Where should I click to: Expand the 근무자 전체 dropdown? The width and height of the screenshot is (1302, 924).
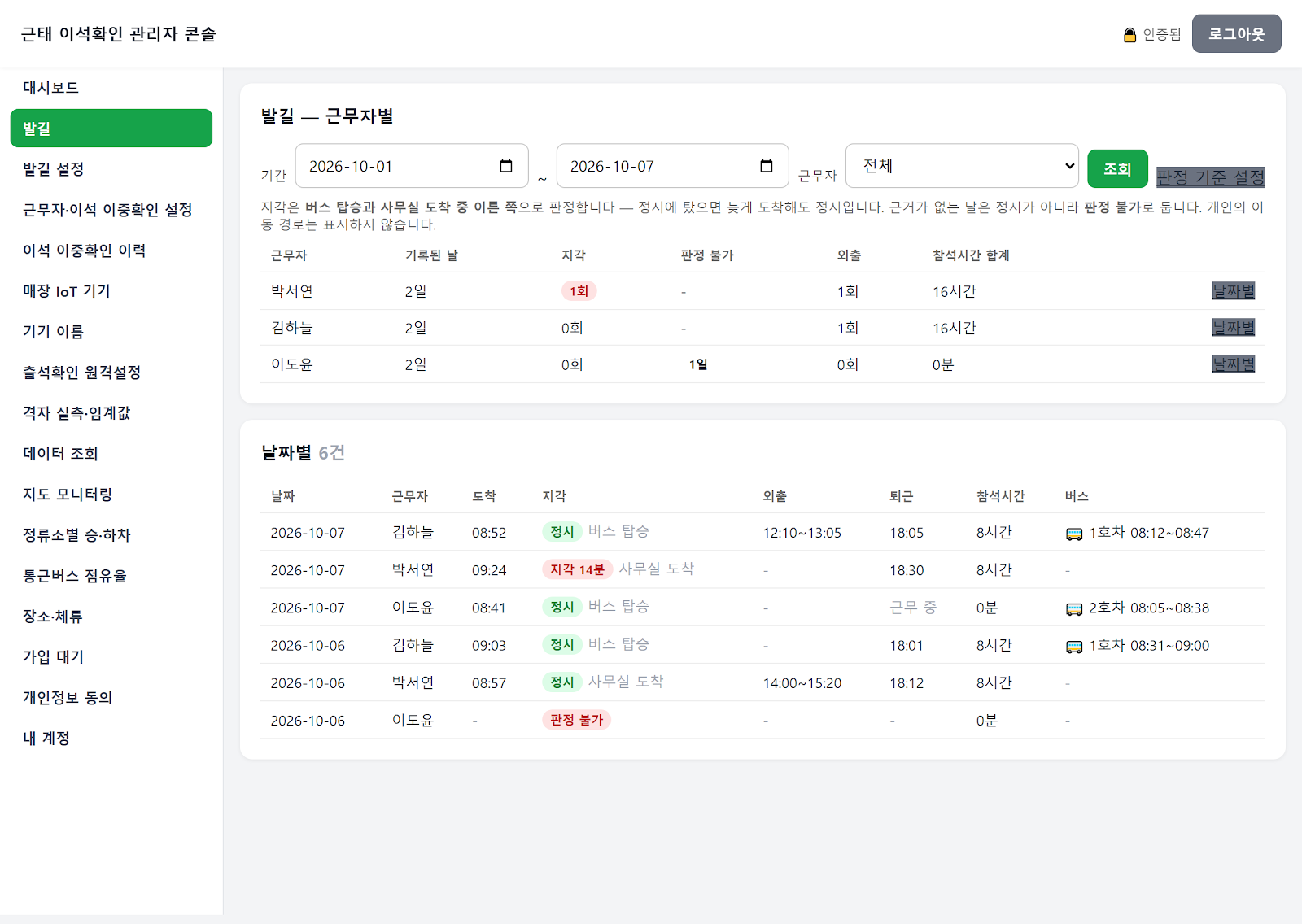click(962, 166)
